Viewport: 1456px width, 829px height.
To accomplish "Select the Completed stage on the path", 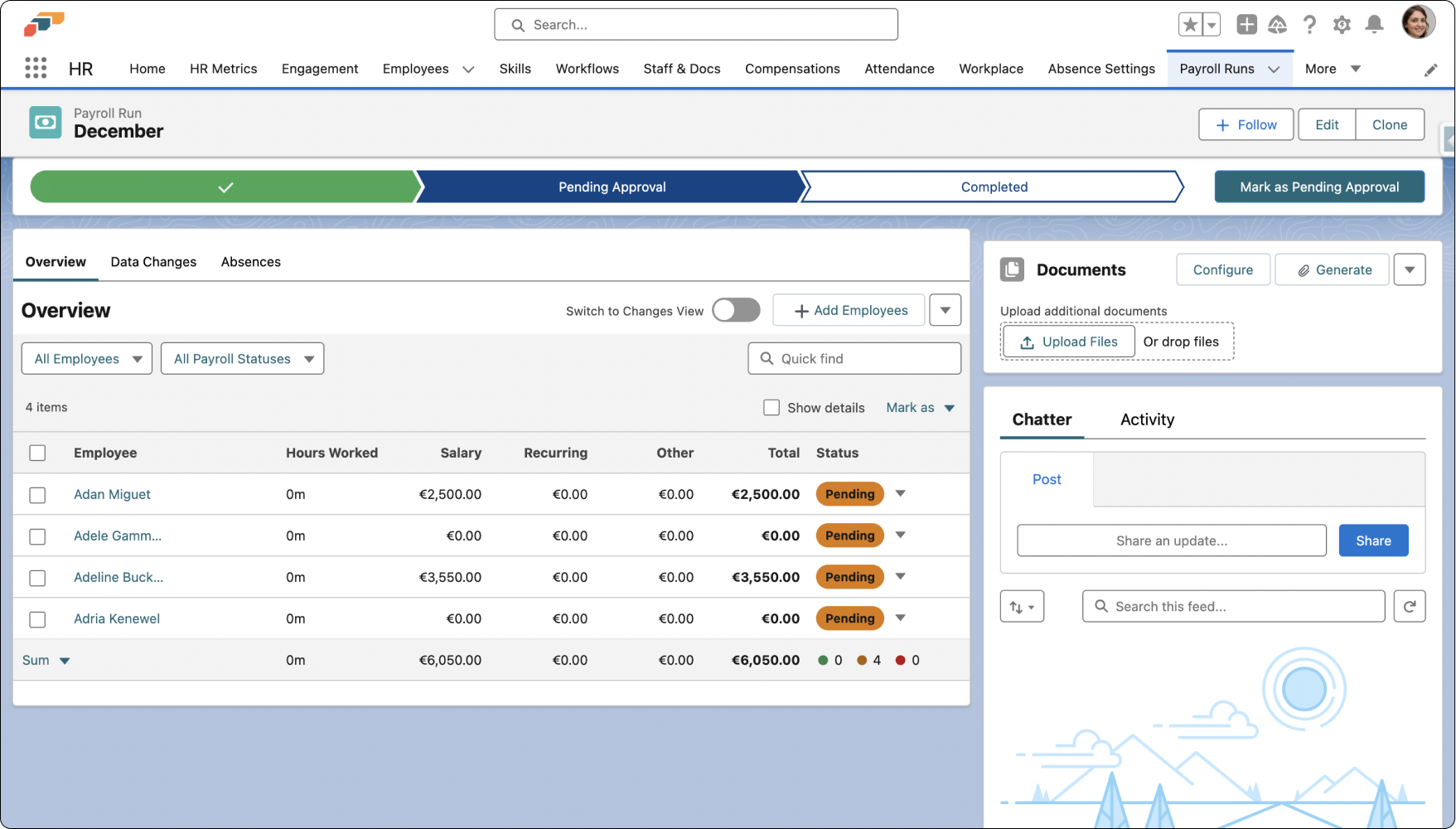I will (x=993, y=187).
